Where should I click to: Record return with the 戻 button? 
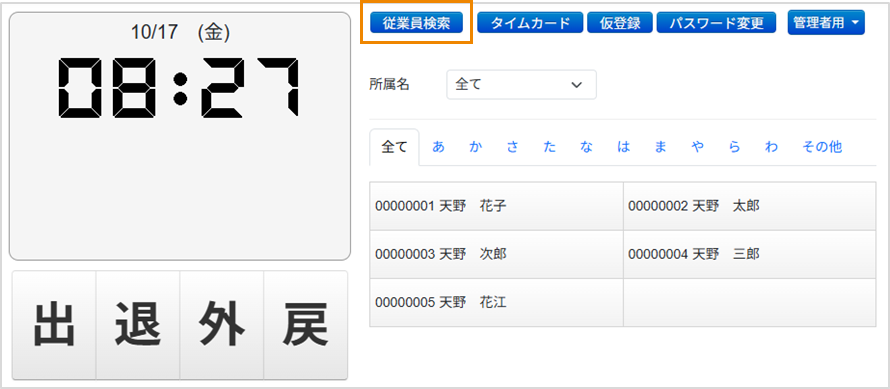pos(305,325)
